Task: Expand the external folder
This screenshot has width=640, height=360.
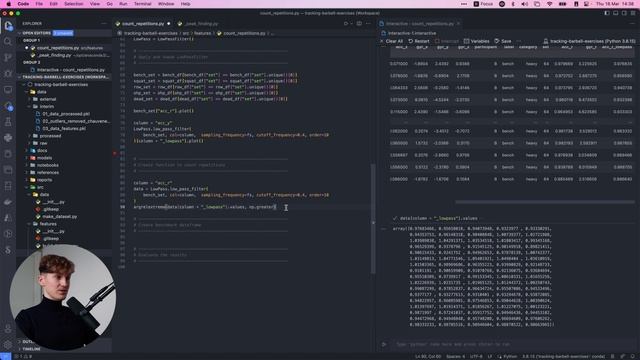Action: pyautogui.click(x=48, y=99)
